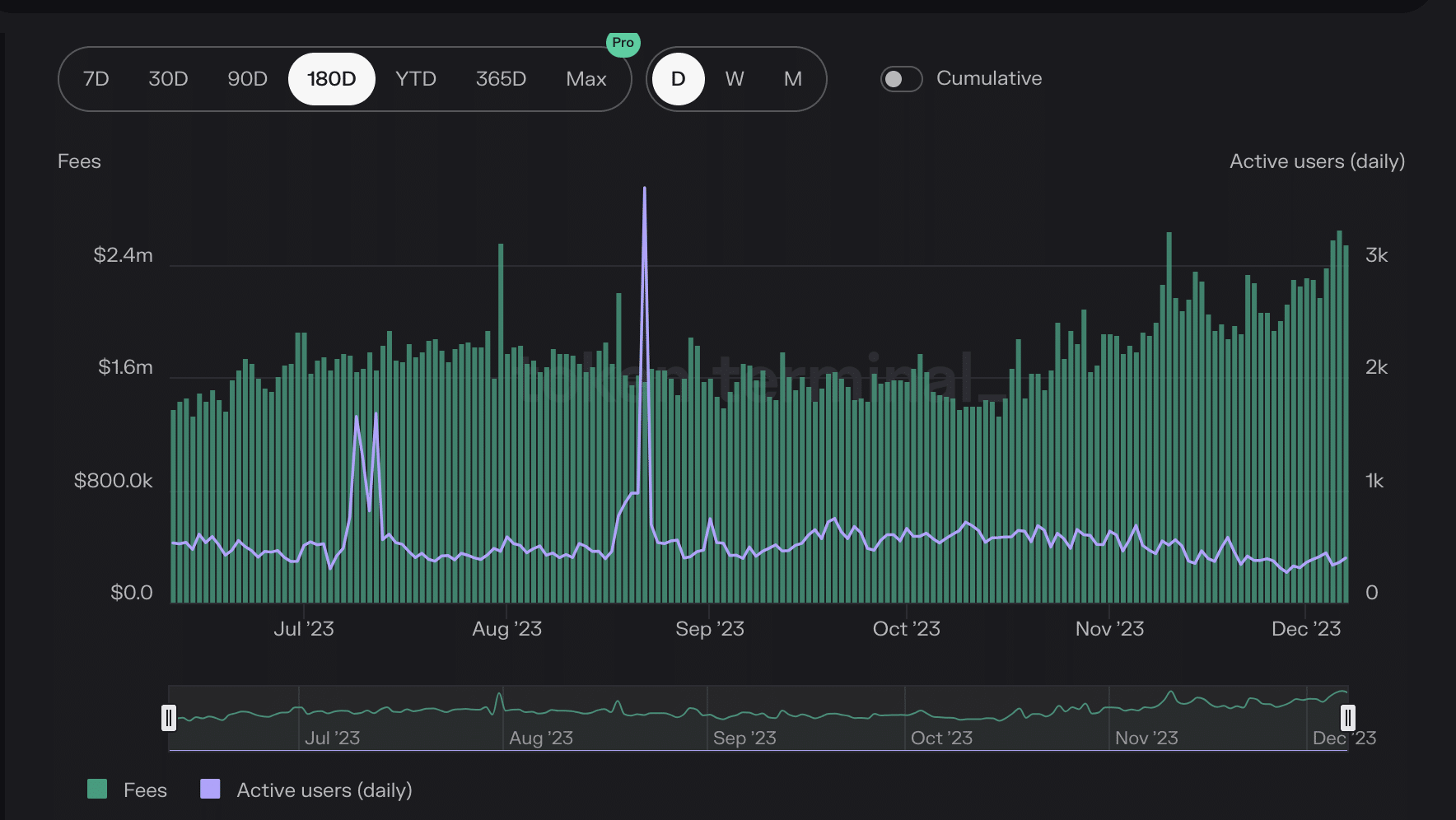Set granularity to monthly (M)
Screen dimensions: 1456x820
point(793,79)
